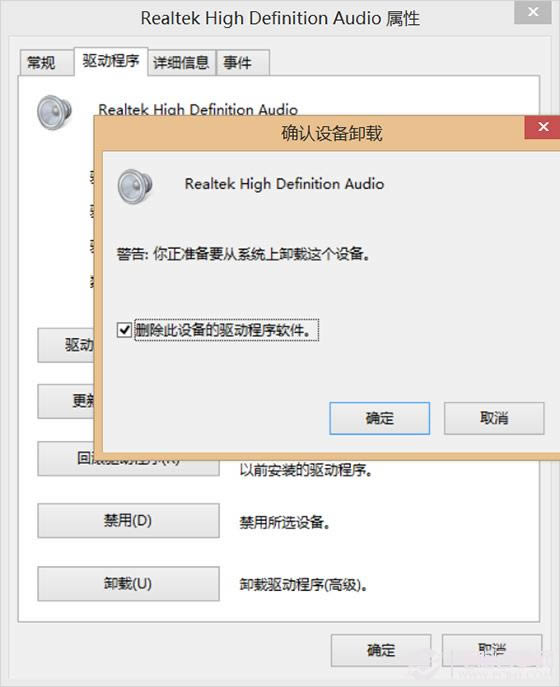
Task: Cancel the uninstall with the 取消 button in the dialog
Action: coord(494,418)
